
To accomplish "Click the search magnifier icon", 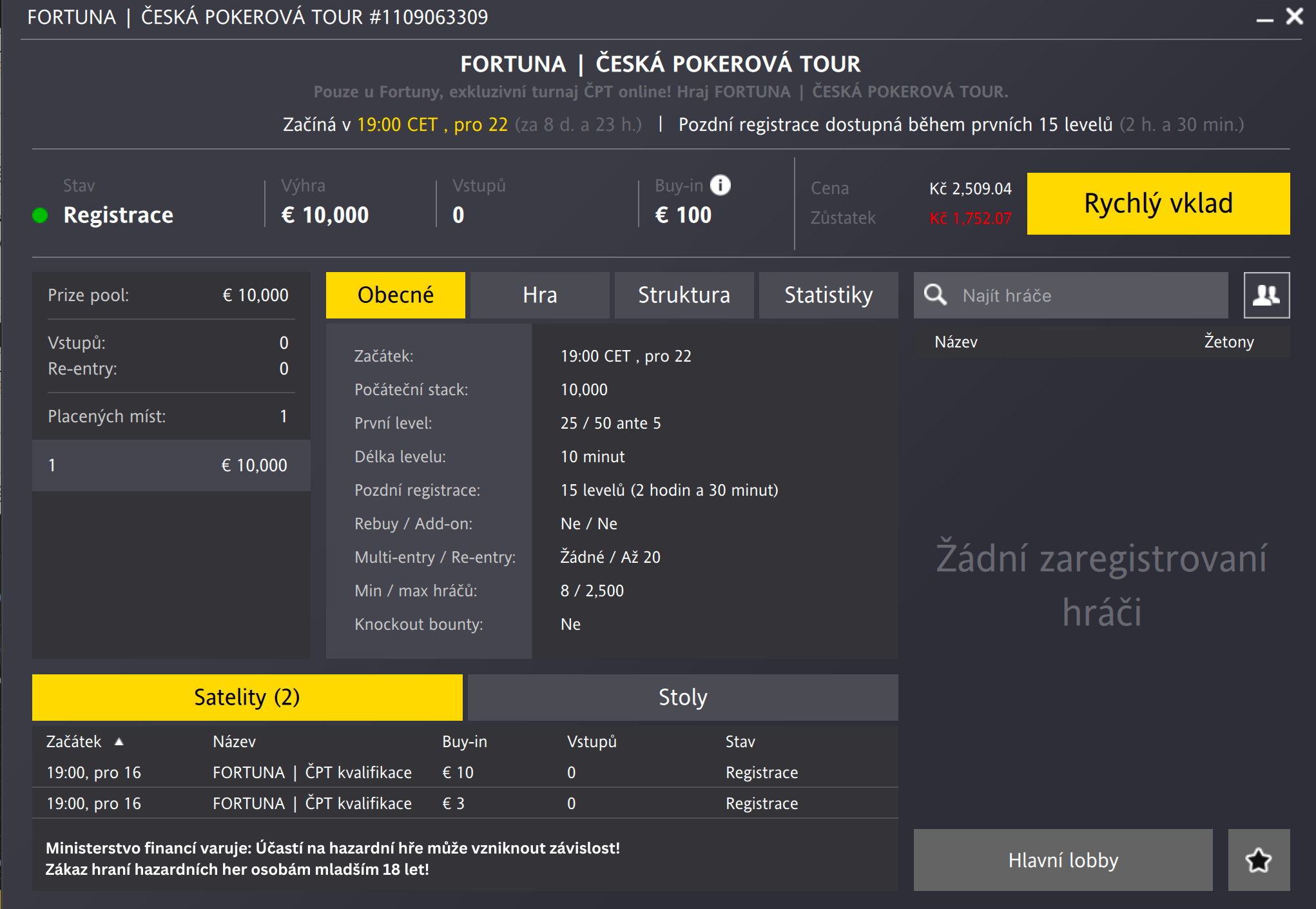I will 935,295.
